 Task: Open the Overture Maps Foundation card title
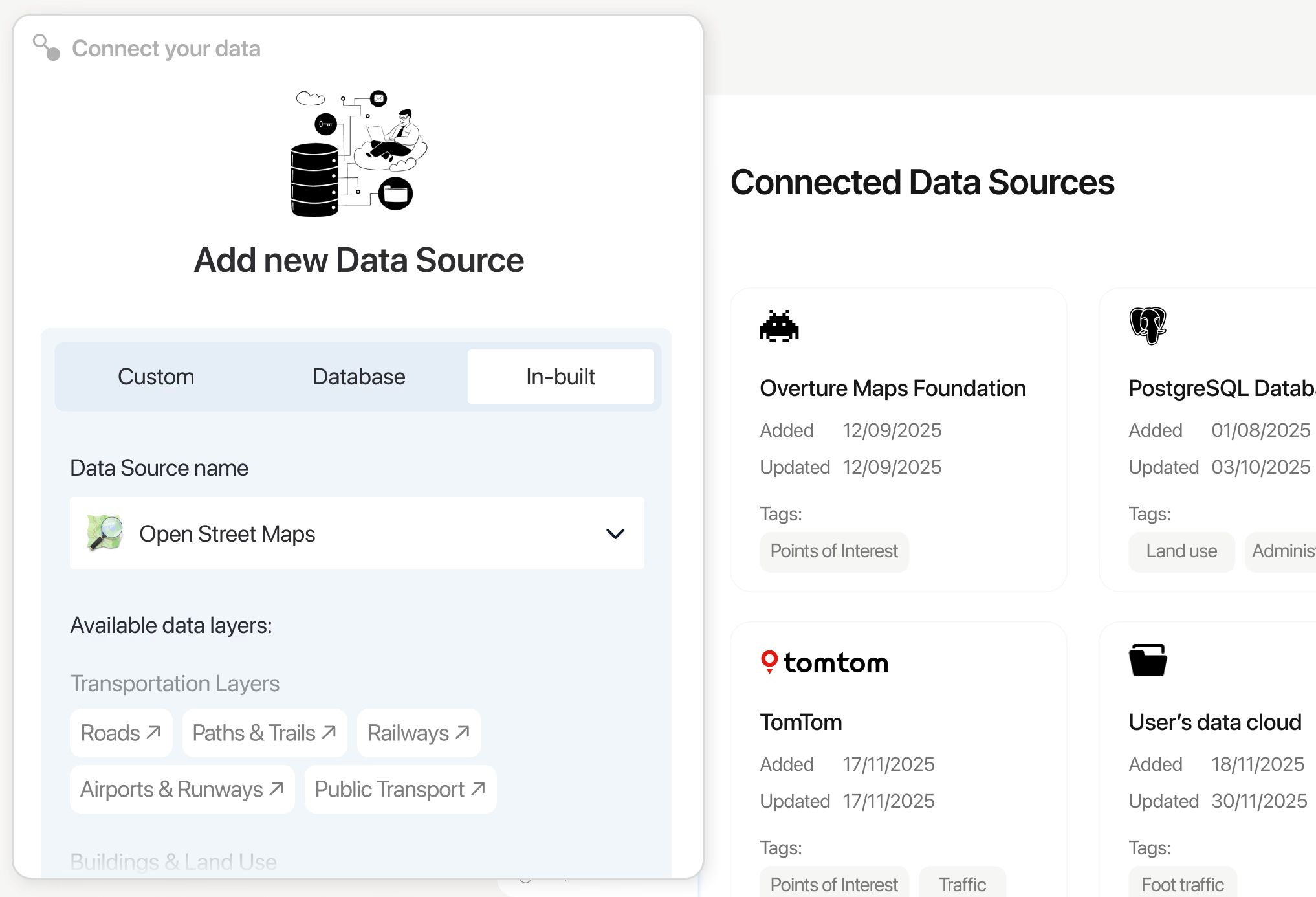(892, 388)
